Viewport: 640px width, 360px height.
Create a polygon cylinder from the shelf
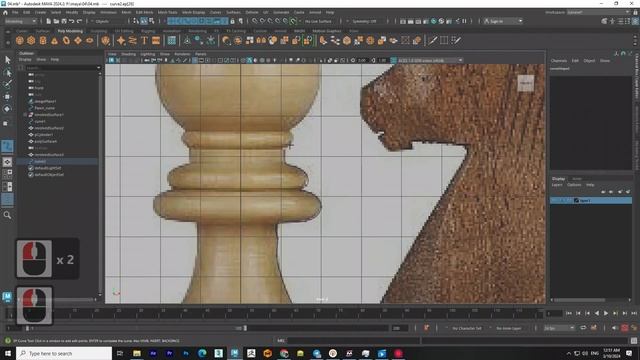point(43,40)
